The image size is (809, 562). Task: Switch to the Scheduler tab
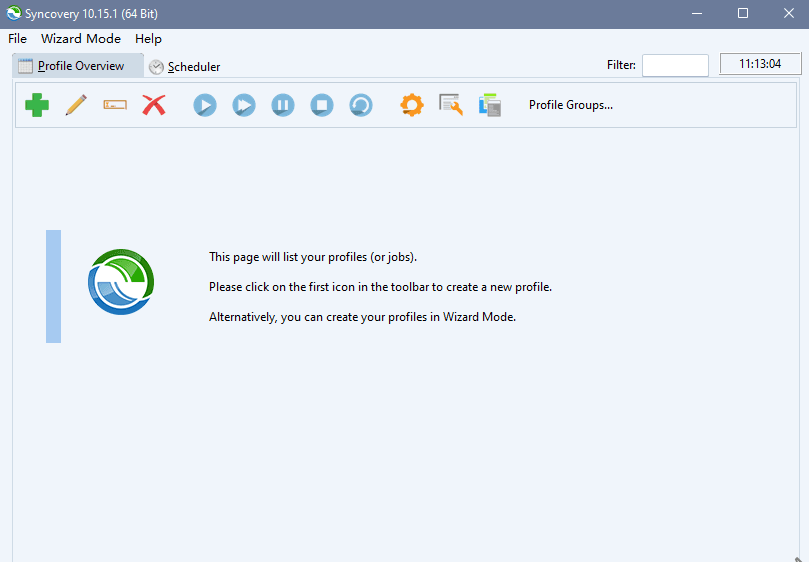coord(185,67)
